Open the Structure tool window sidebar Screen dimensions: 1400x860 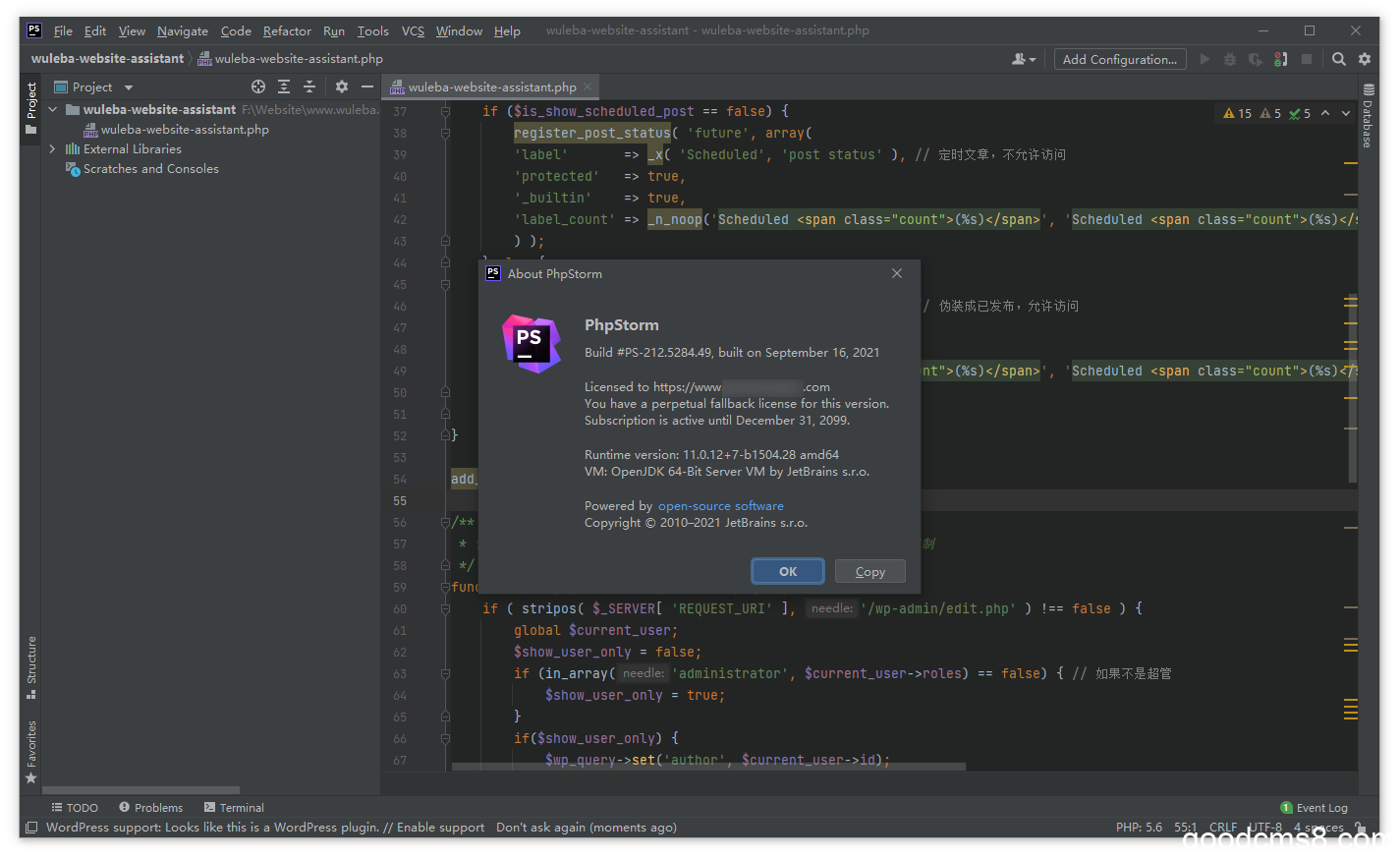point(31,668)
